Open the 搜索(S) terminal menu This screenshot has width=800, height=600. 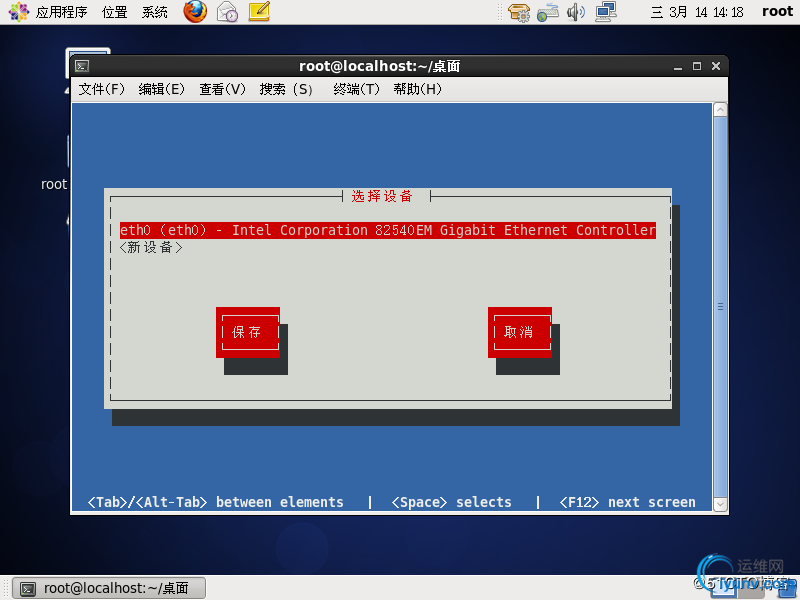coord(286,89)
